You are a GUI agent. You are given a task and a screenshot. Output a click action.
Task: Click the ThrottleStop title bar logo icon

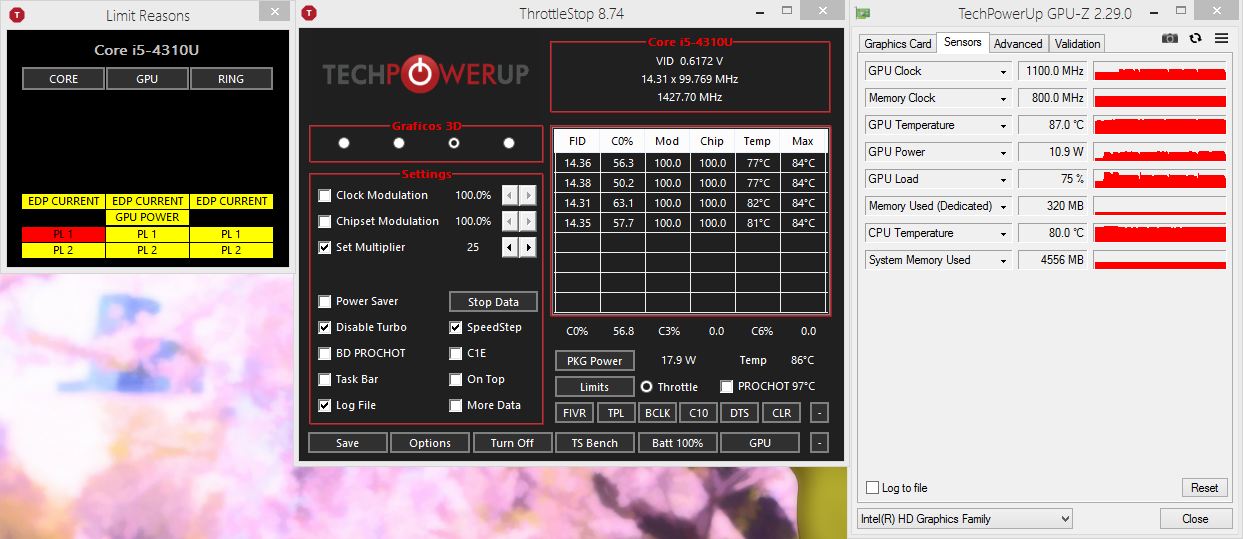click(310, 13)
